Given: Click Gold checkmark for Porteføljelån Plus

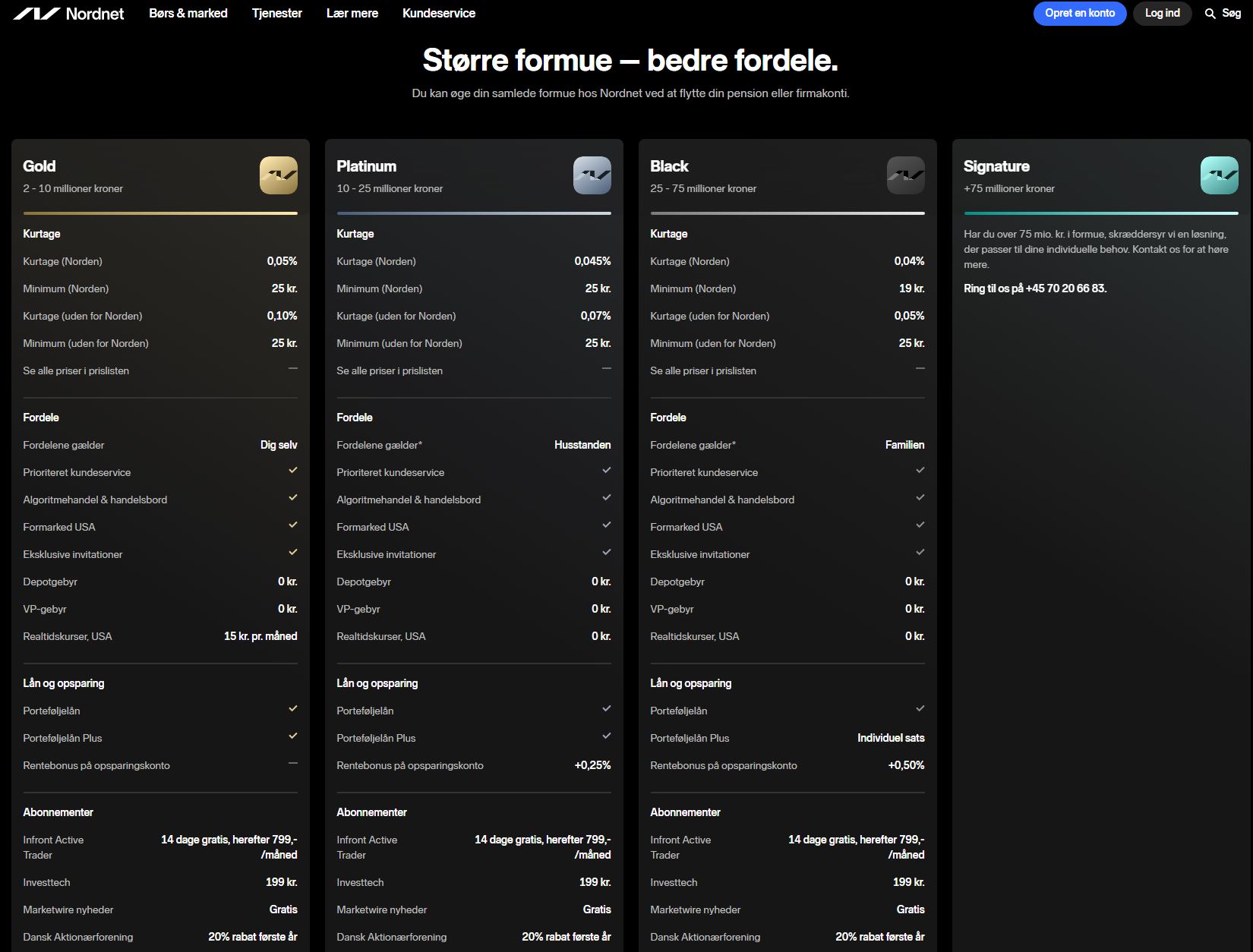Looking at the screenshot, I should [293, 736].
